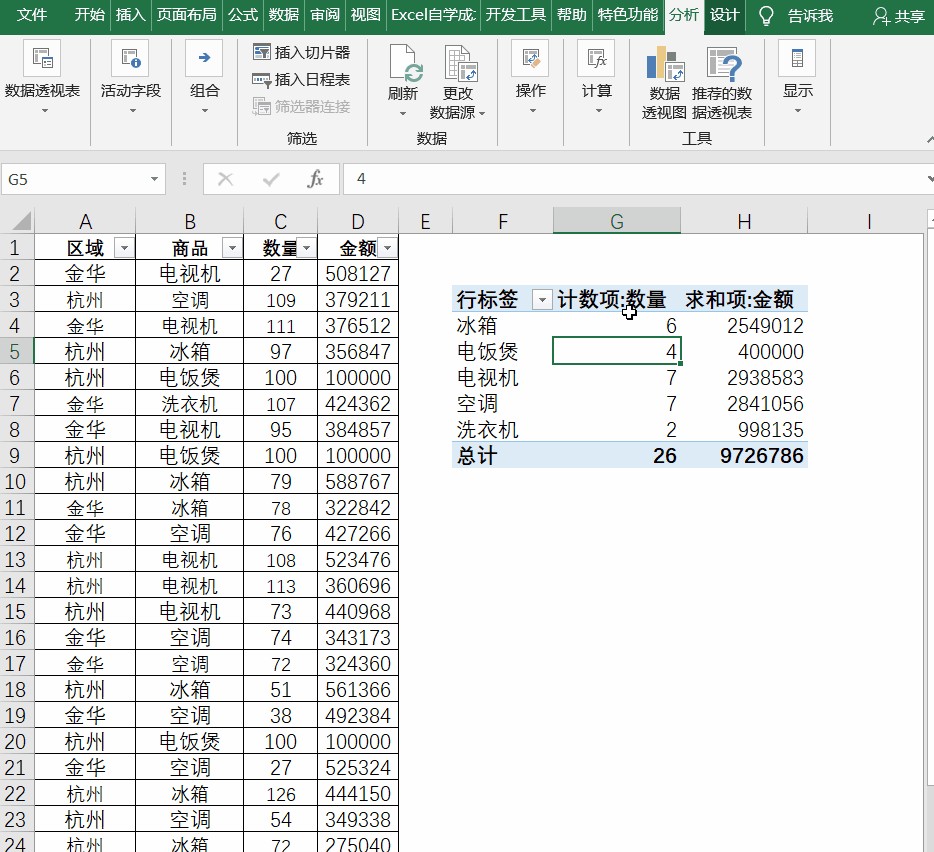Expand the Name Box dropdown arrow
The height and width of the screenshot is (852, 934).
(155, 179)
